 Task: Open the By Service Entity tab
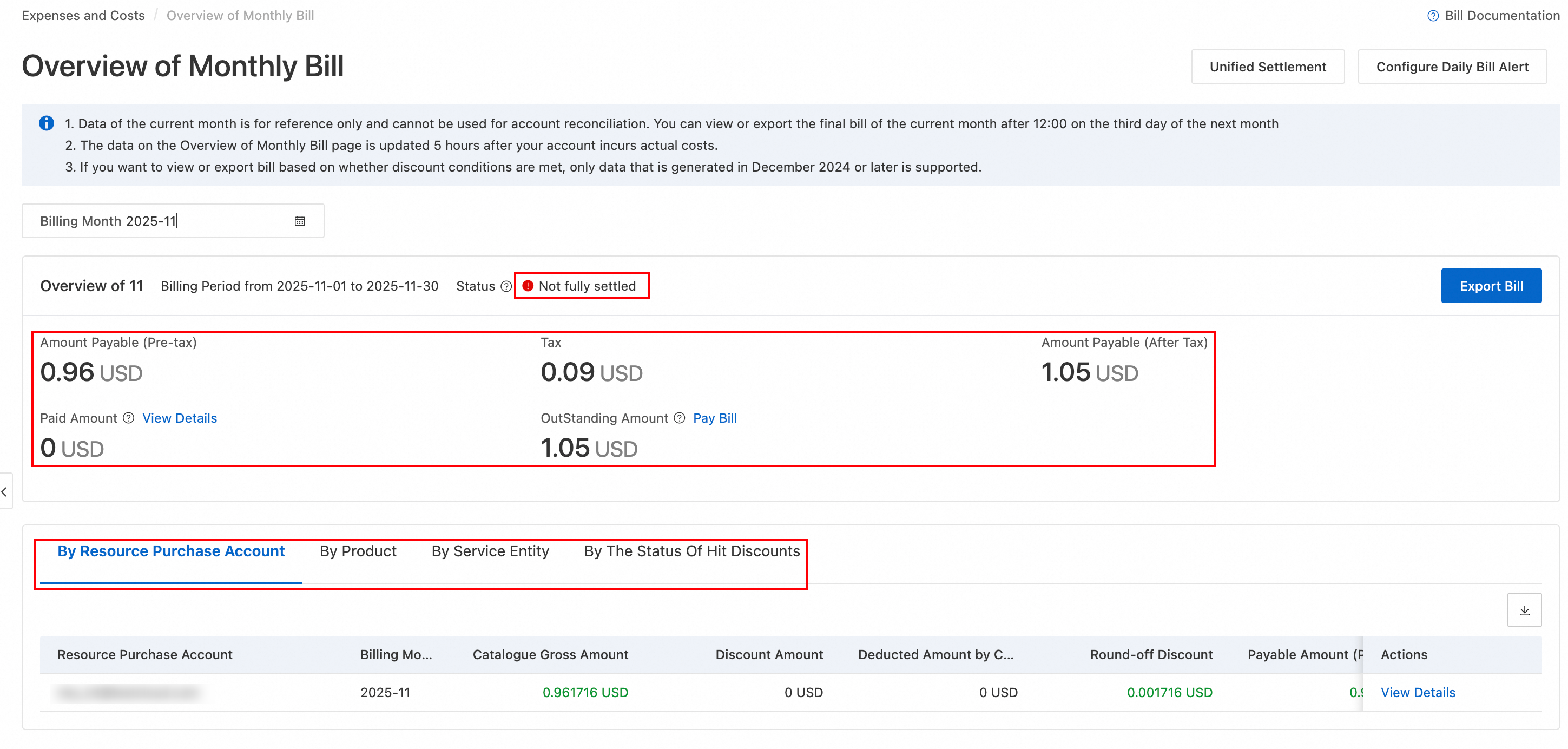[x=490, y=550]
